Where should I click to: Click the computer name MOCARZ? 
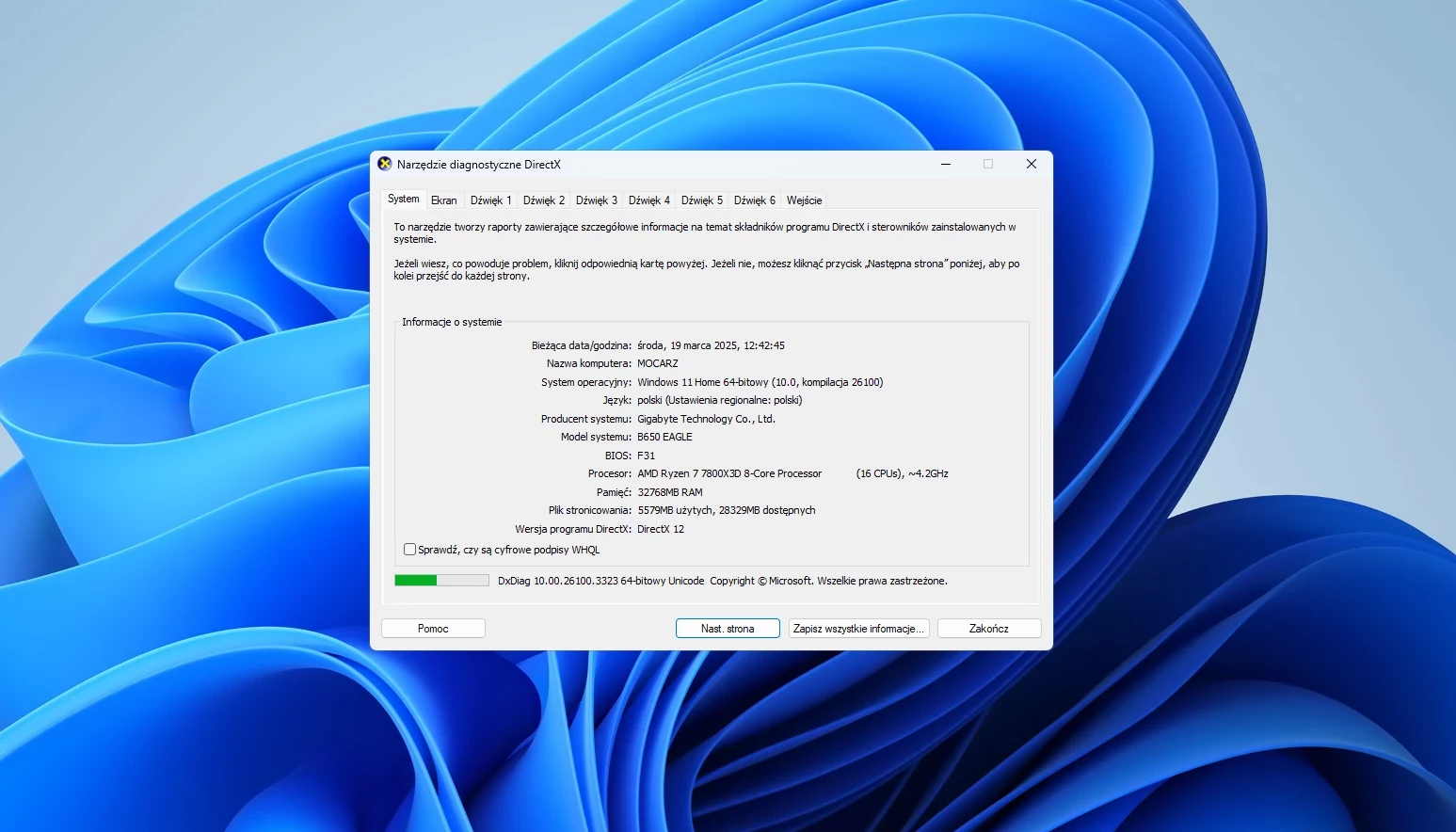tap(658, 363)
